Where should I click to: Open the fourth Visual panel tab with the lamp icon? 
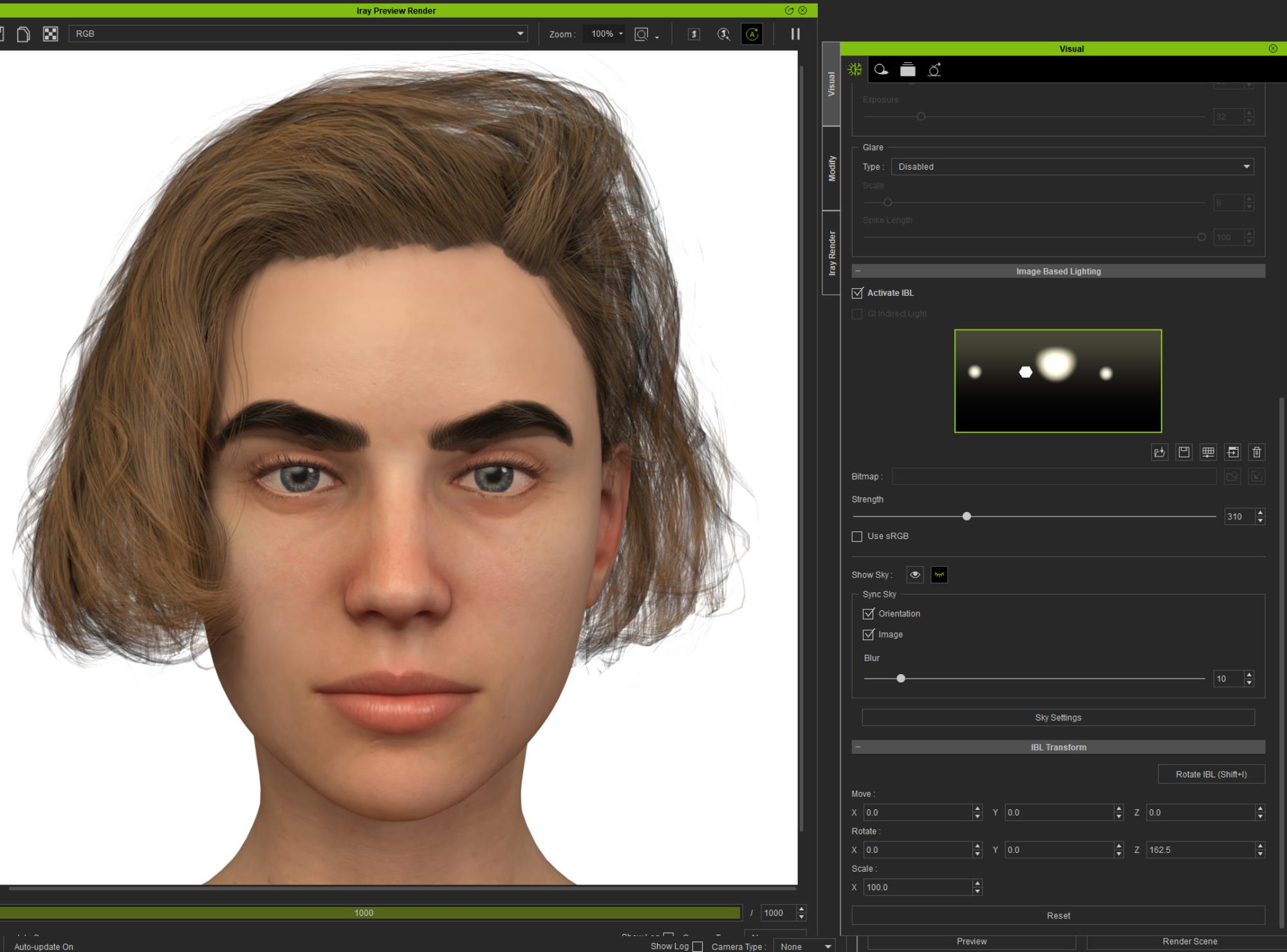[934, 69]
